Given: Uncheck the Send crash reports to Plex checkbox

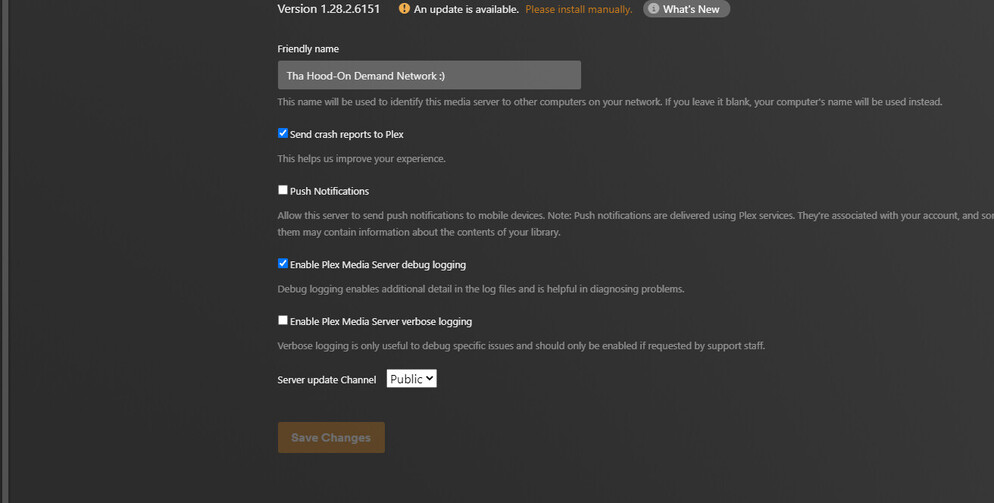Looking at the screenshot, I should [283, 133].
